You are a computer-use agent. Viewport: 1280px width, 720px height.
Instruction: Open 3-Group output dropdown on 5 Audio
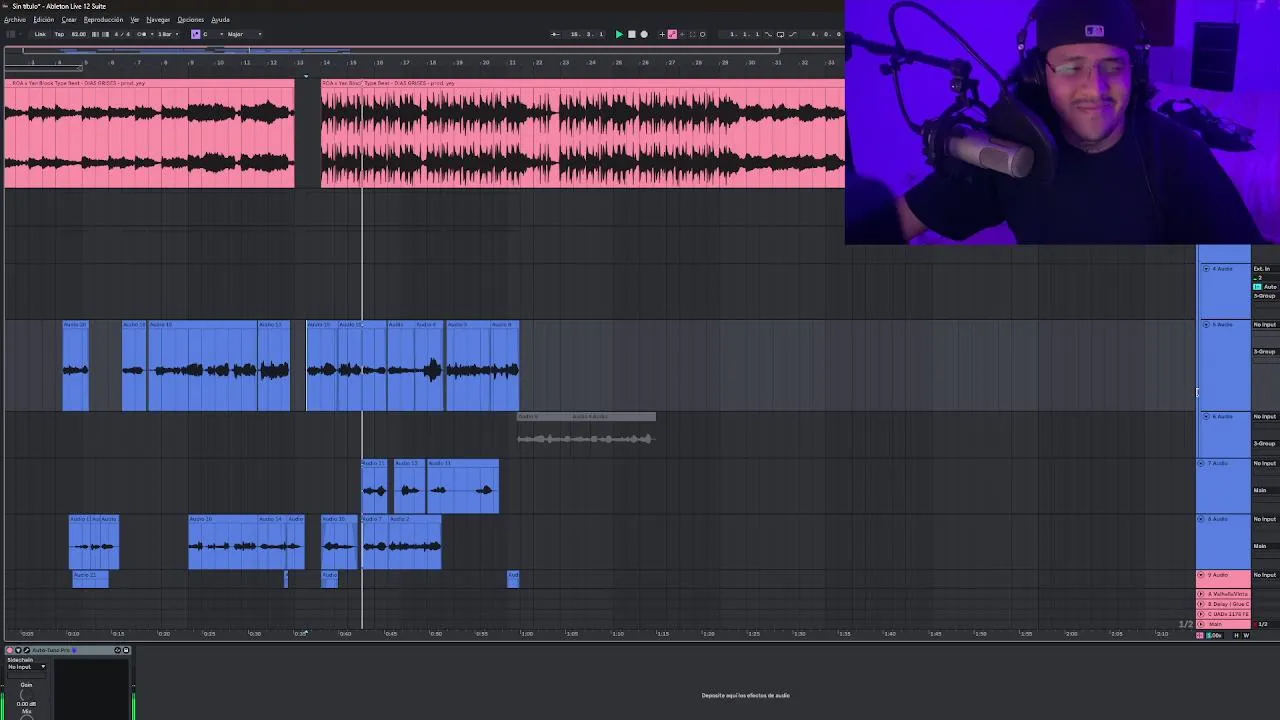(1266, 352)
